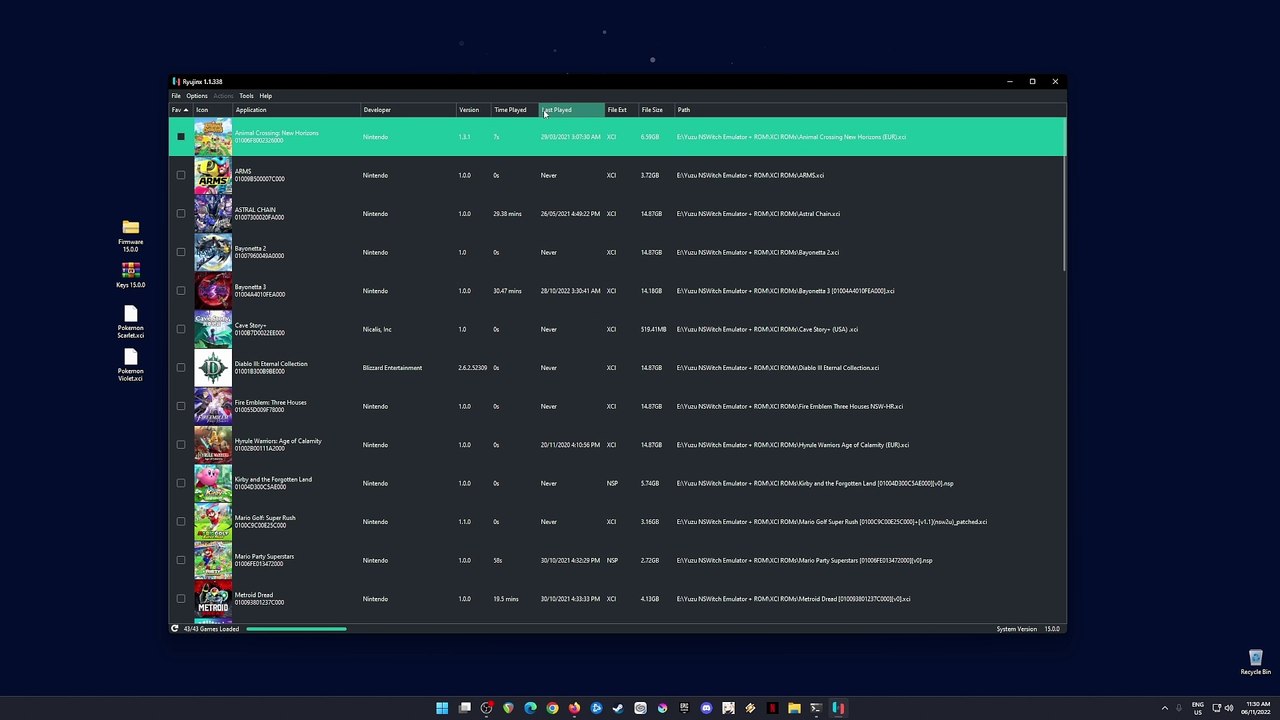This screenshot has width=1280, height=720.
Task: Open the Options menu
Action: point(197,96)
